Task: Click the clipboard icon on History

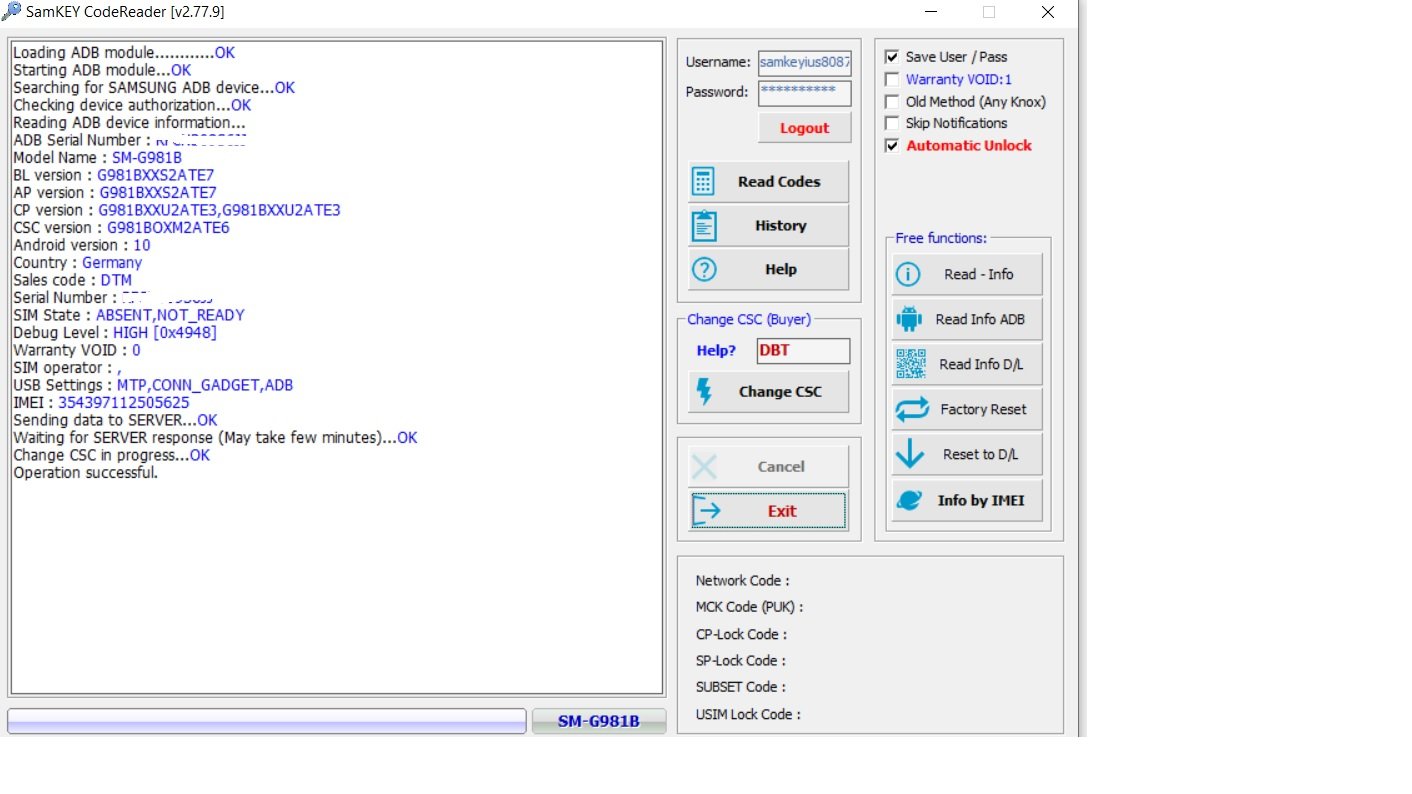Action: [704, 226]
